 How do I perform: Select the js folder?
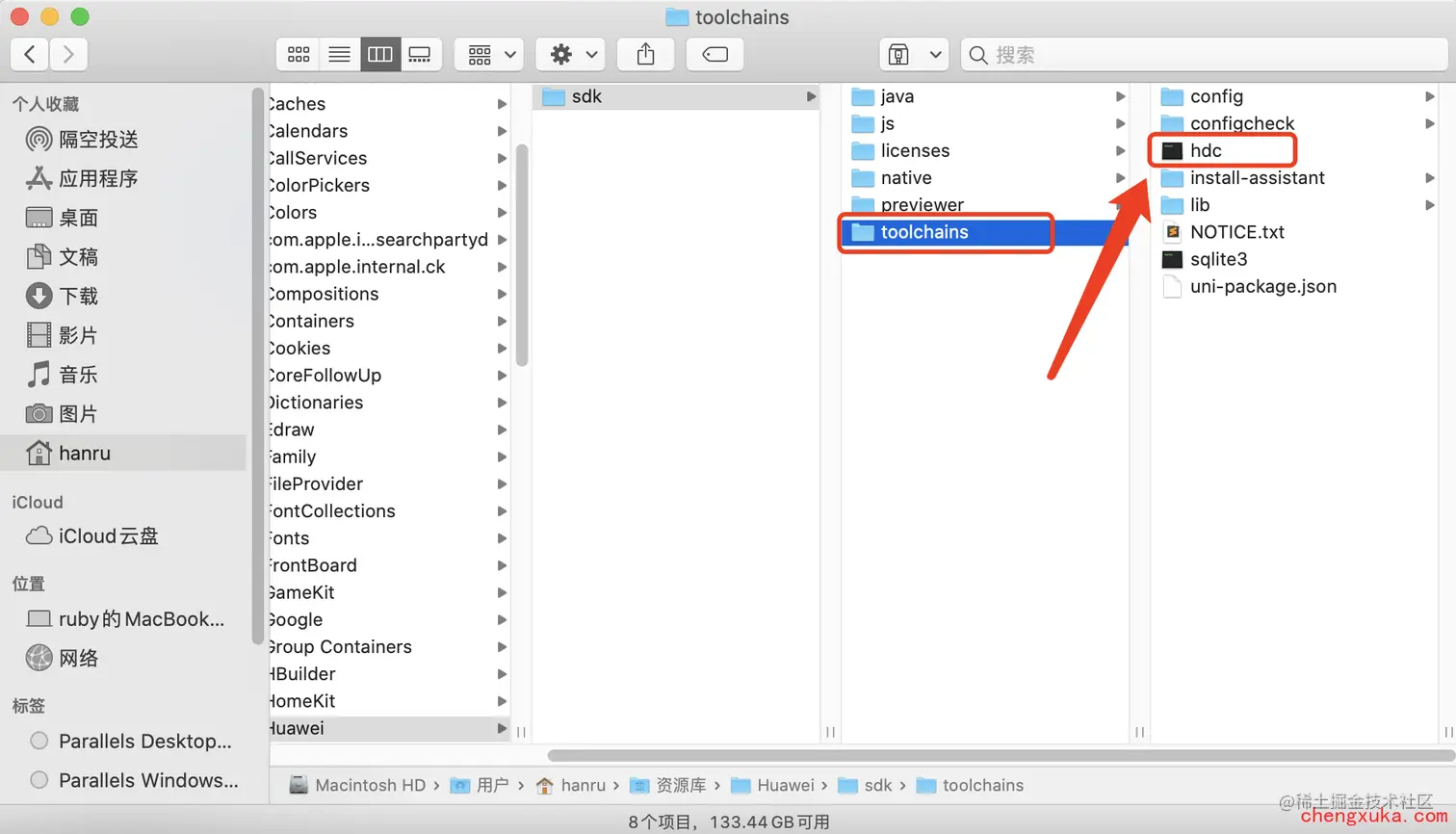(x=984, y=123)
